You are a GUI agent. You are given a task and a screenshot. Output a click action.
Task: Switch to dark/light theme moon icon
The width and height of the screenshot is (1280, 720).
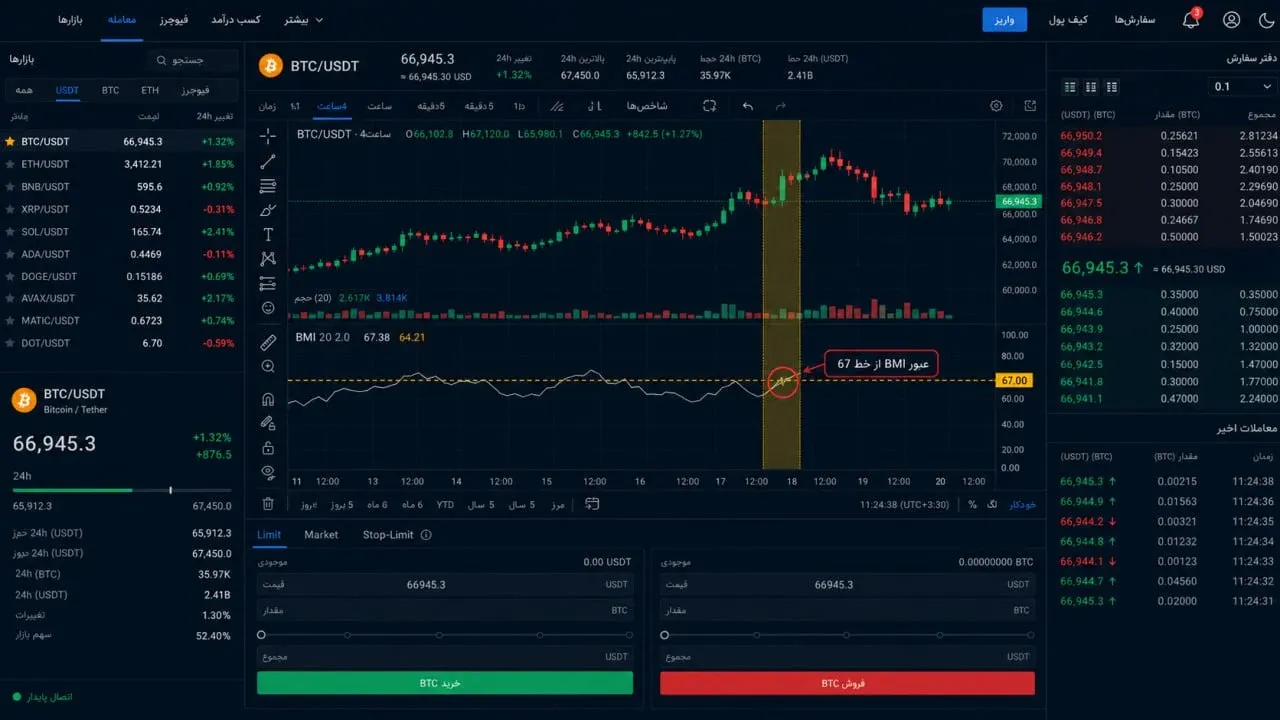(x=1269, y=20)
